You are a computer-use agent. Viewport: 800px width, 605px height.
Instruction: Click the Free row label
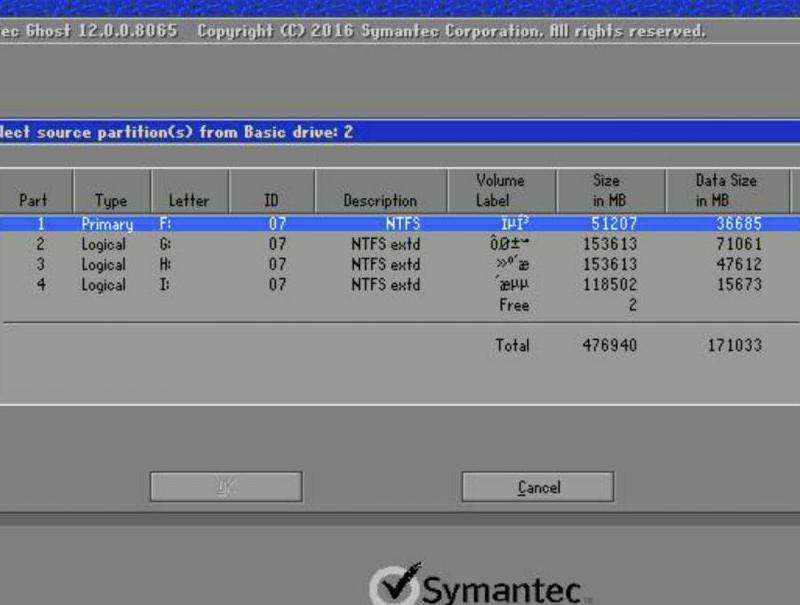pos(514,305)
